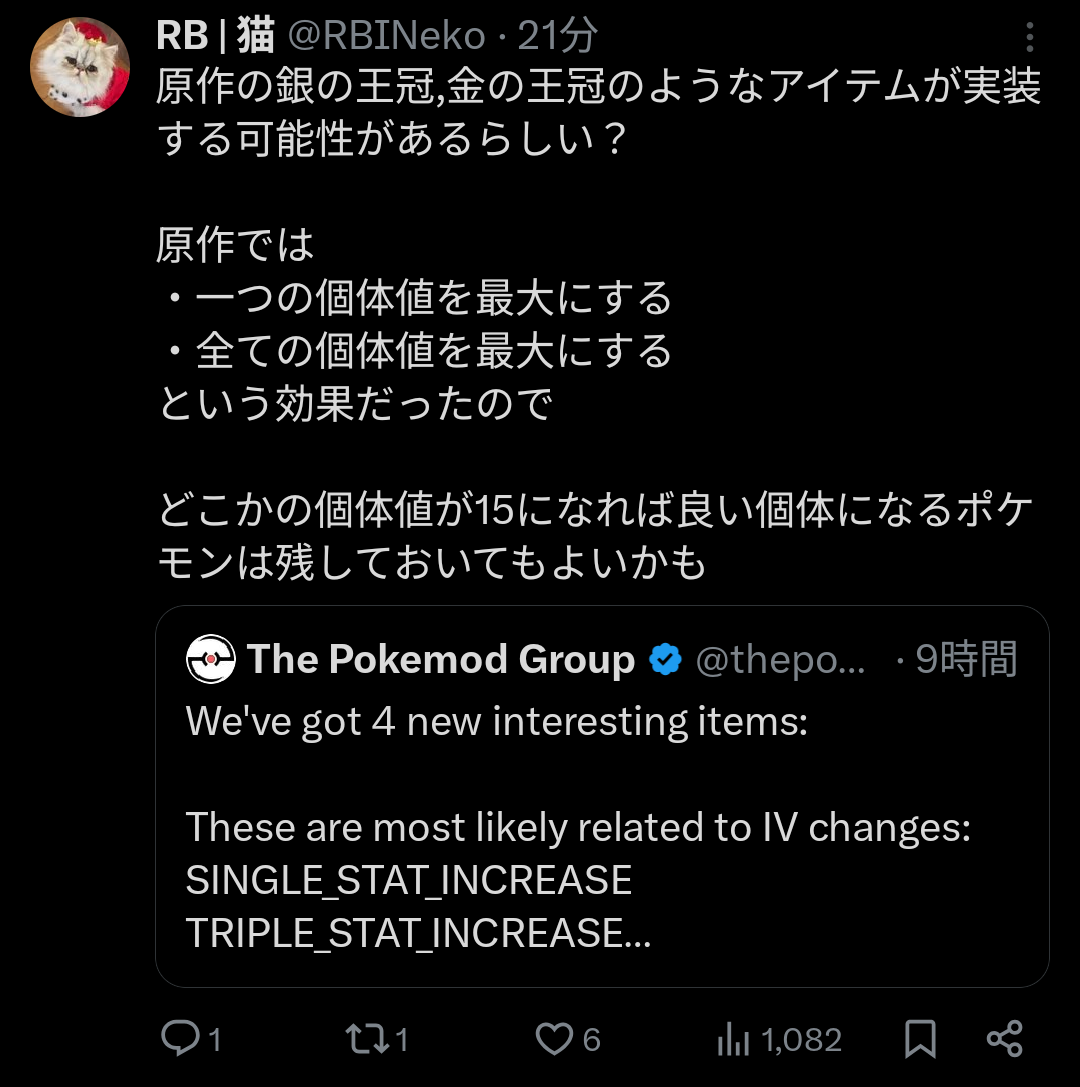Retweet this post using the retweet icon
The width and height of the screenshot is (1080, 1087).
[367, 1038]
